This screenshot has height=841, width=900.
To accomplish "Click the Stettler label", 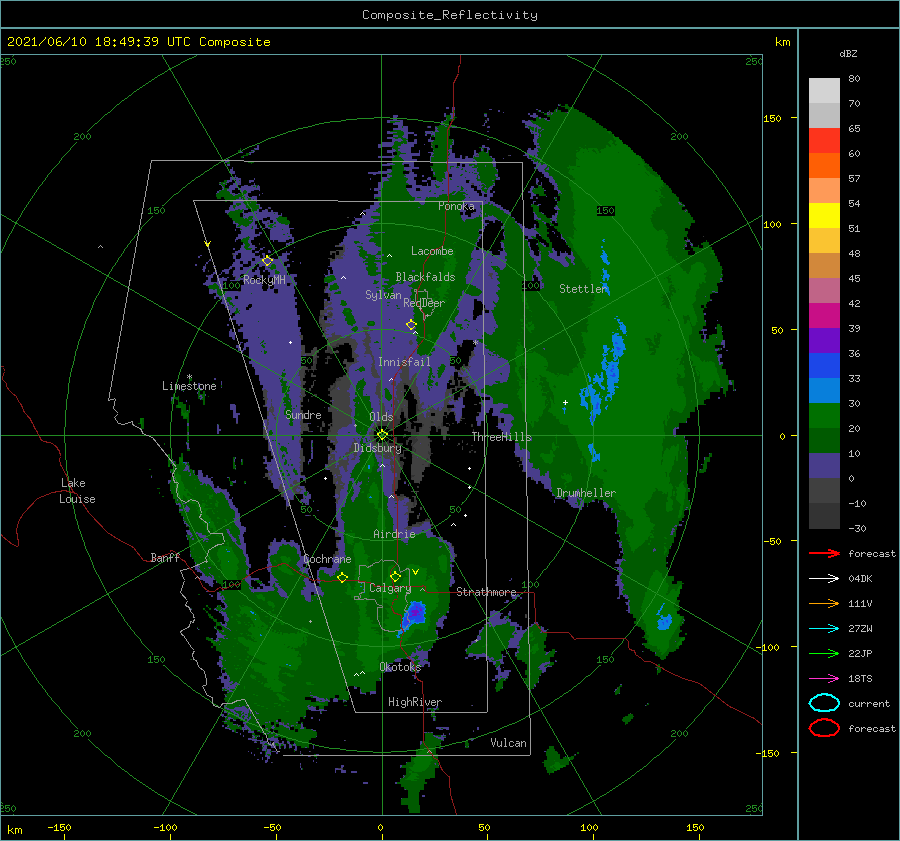I will [583, 289].
